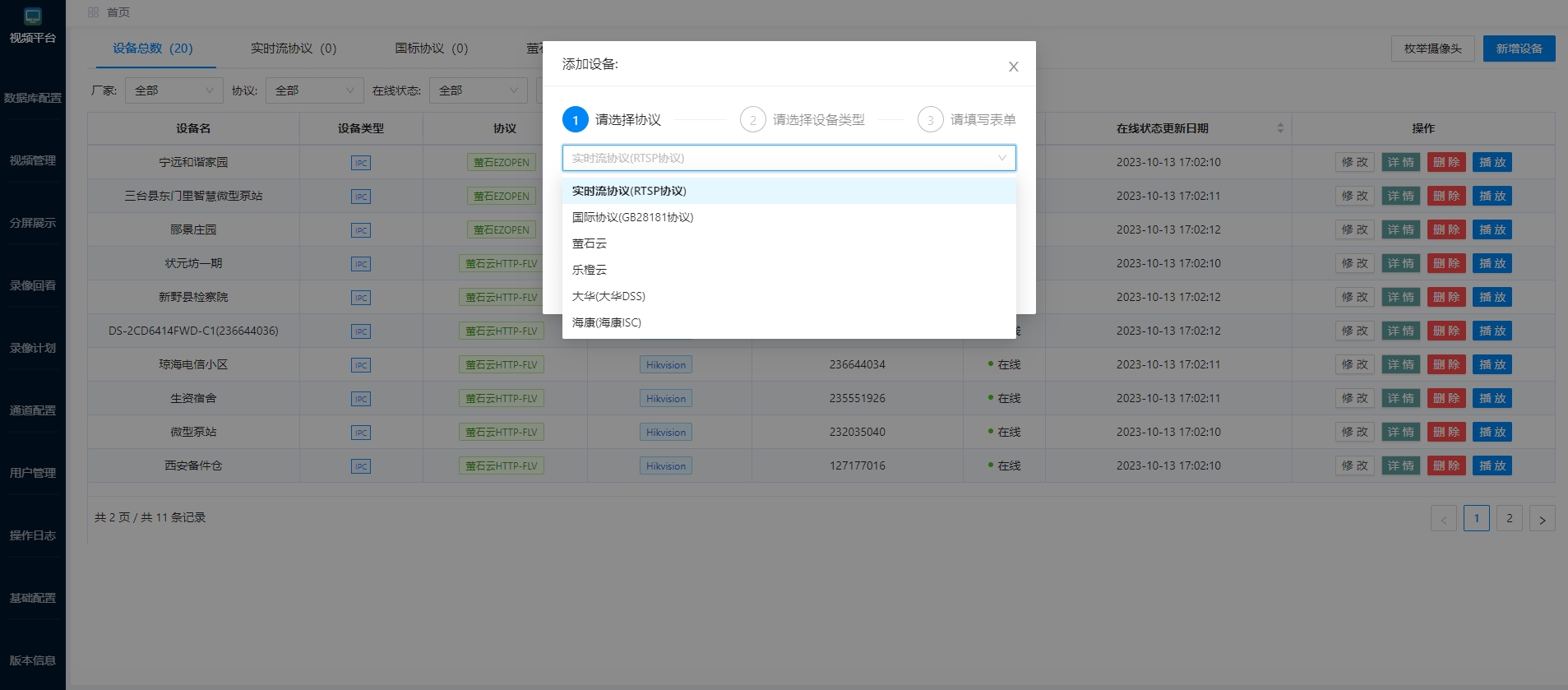Switch to 设备总数 (20) tab

click(x=153, y=49)
